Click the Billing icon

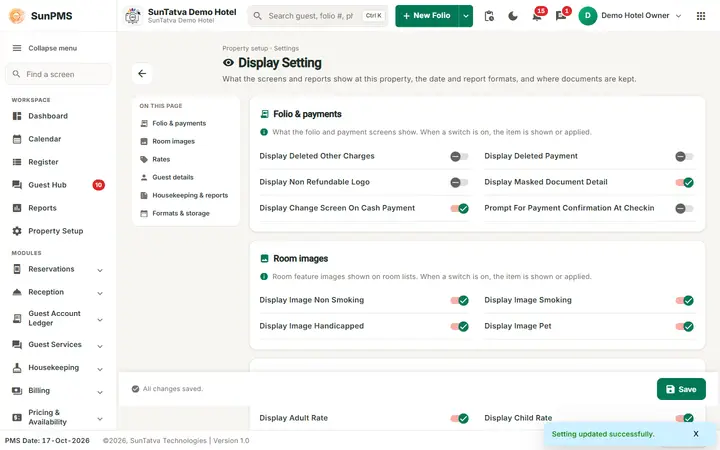click(x=17, y=390)
